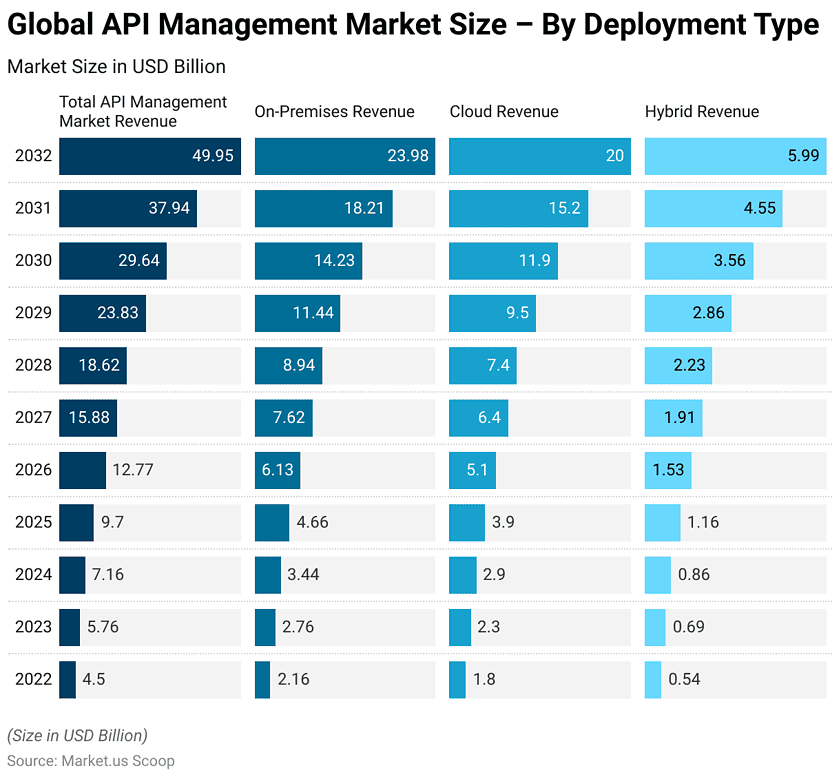Click the 23.98 on-premises bar for 2032
The height and width of the screenshot is (777, 839).
coord(345,156)
